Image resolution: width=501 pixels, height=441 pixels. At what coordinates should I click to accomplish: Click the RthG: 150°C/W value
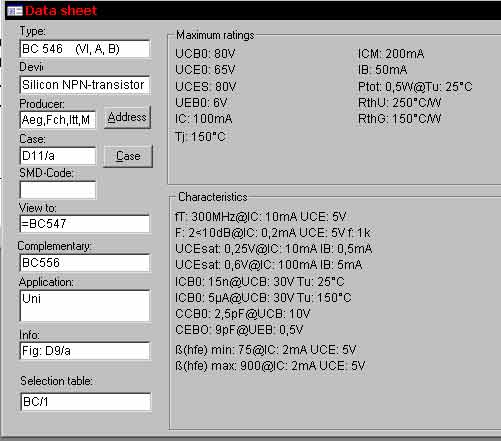tap(400, 119)
